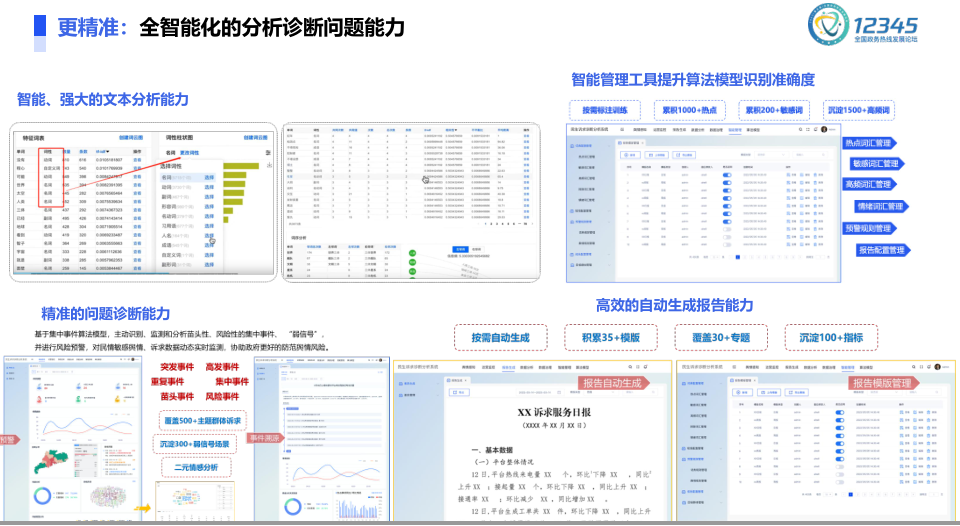Image resolution: width=960 pixels, height=526 pixels.
Task: Click 选择 link next to 动词
Action: 209,187
